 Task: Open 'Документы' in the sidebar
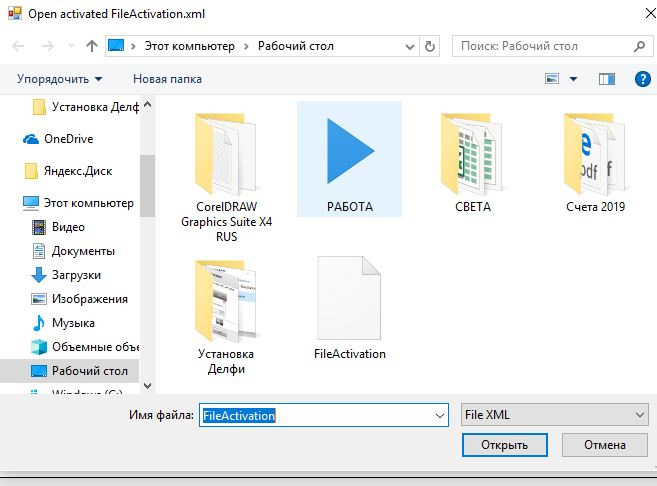coord(73,251)
